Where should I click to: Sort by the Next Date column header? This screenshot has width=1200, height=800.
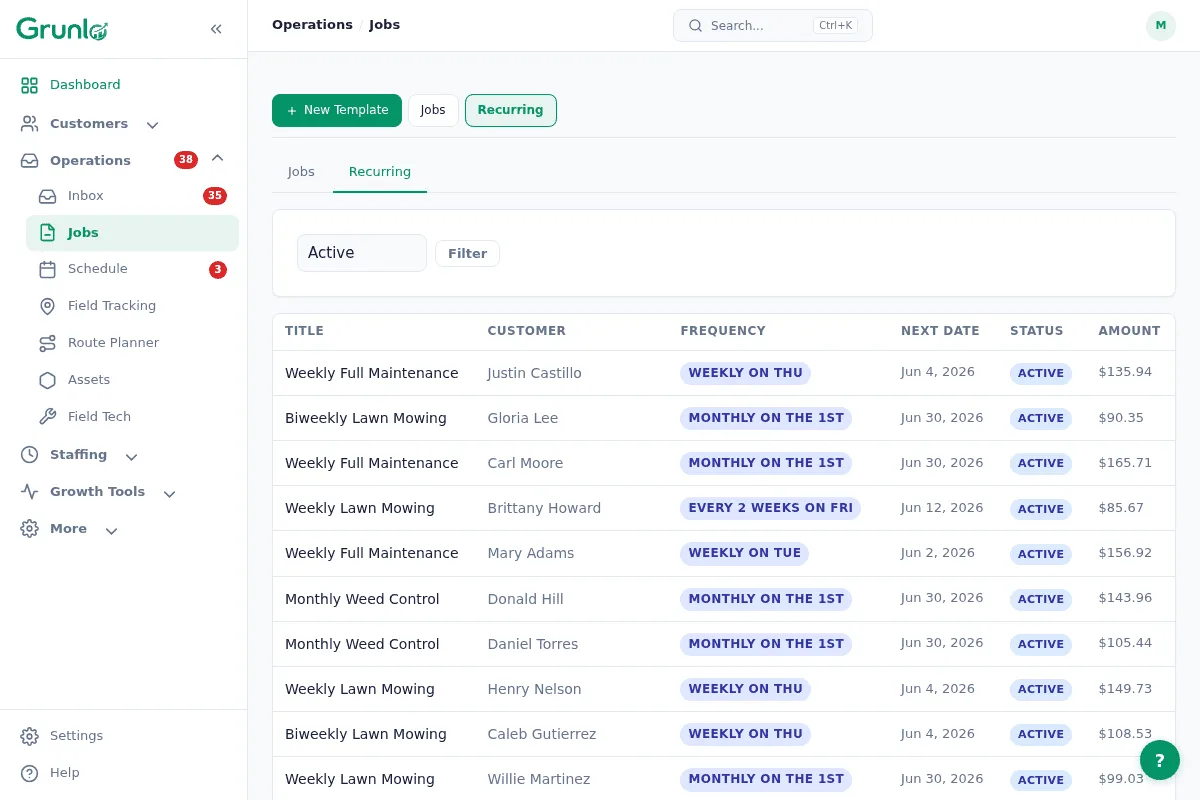click(940, 331)
